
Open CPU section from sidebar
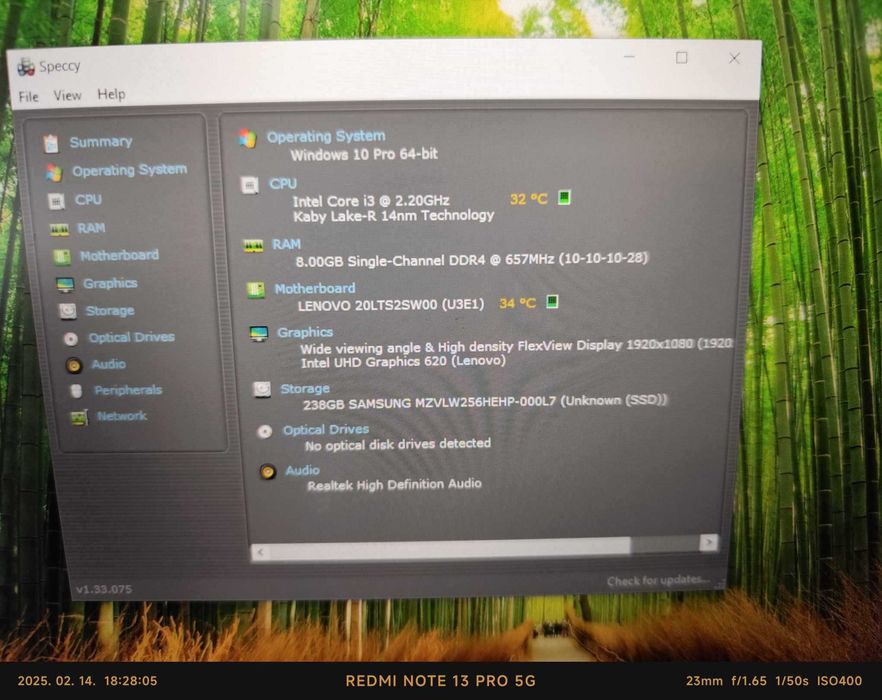coord(88,200)
